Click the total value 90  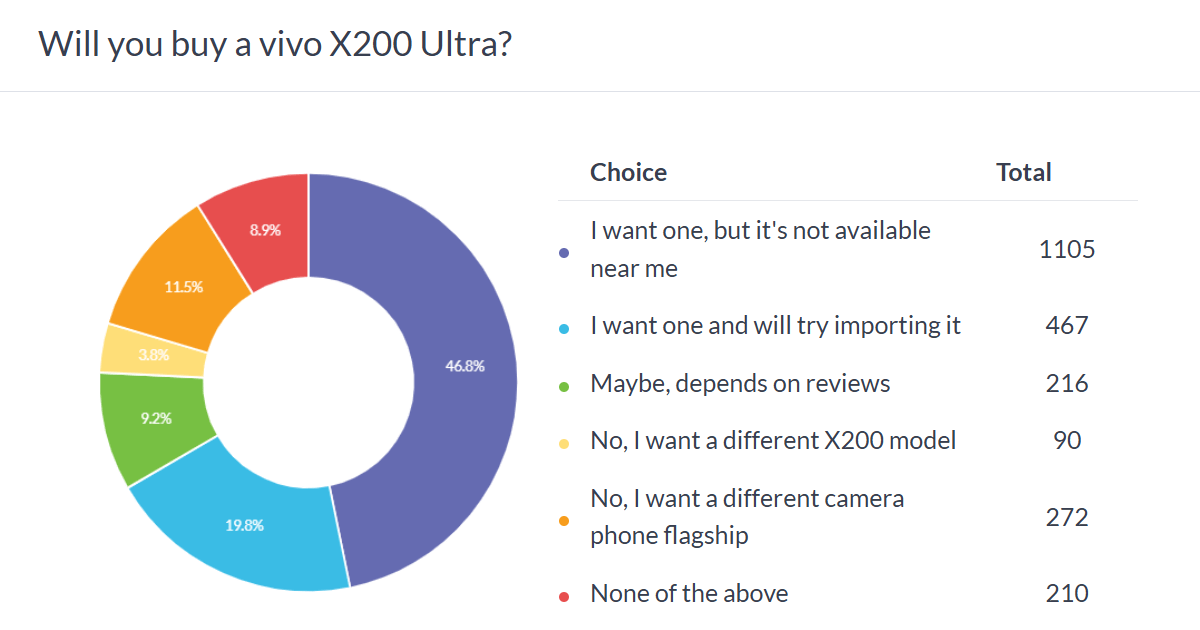pos(1067,440)
